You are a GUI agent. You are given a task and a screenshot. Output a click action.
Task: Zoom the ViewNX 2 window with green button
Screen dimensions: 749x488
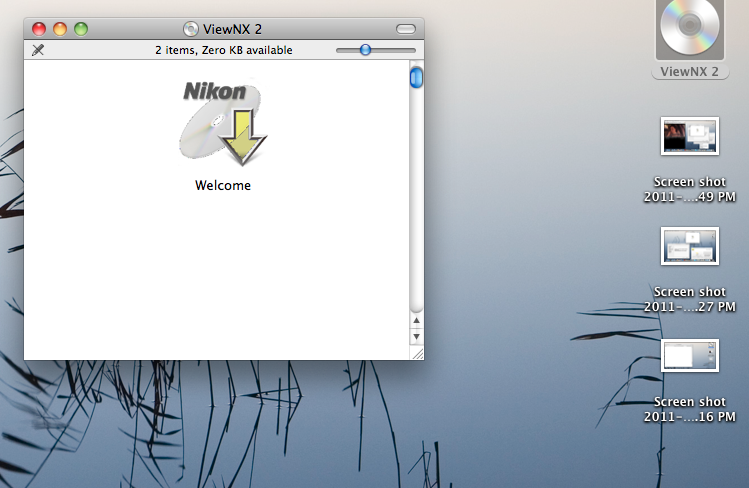[81, 29]
